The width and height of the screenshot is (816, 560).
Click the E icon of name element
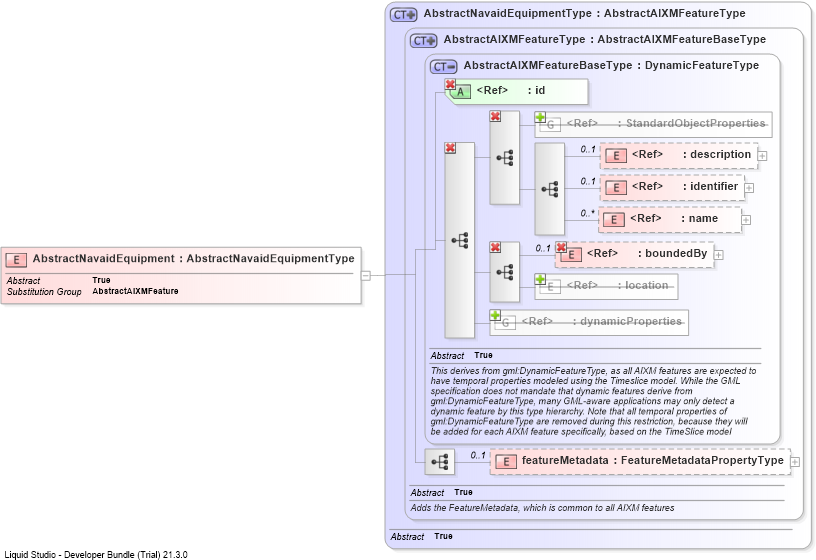(x=614, y=220)
